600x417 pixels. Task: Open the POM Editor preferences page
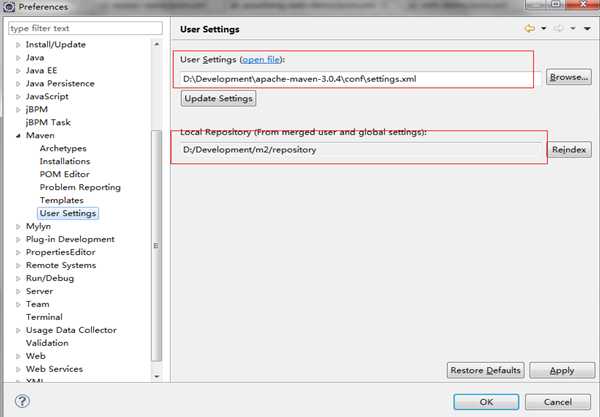tap(64, 174)
